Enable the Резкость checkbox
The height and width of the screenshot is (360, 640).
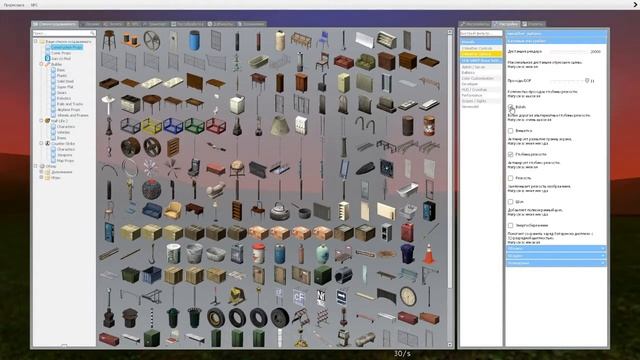point(510,178)
